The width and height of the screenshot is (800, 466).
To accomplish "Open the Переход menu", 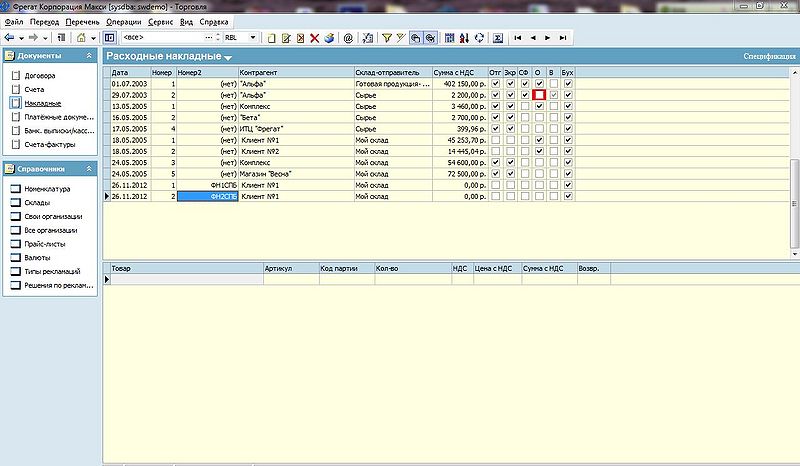I will [x=44, y=22].
